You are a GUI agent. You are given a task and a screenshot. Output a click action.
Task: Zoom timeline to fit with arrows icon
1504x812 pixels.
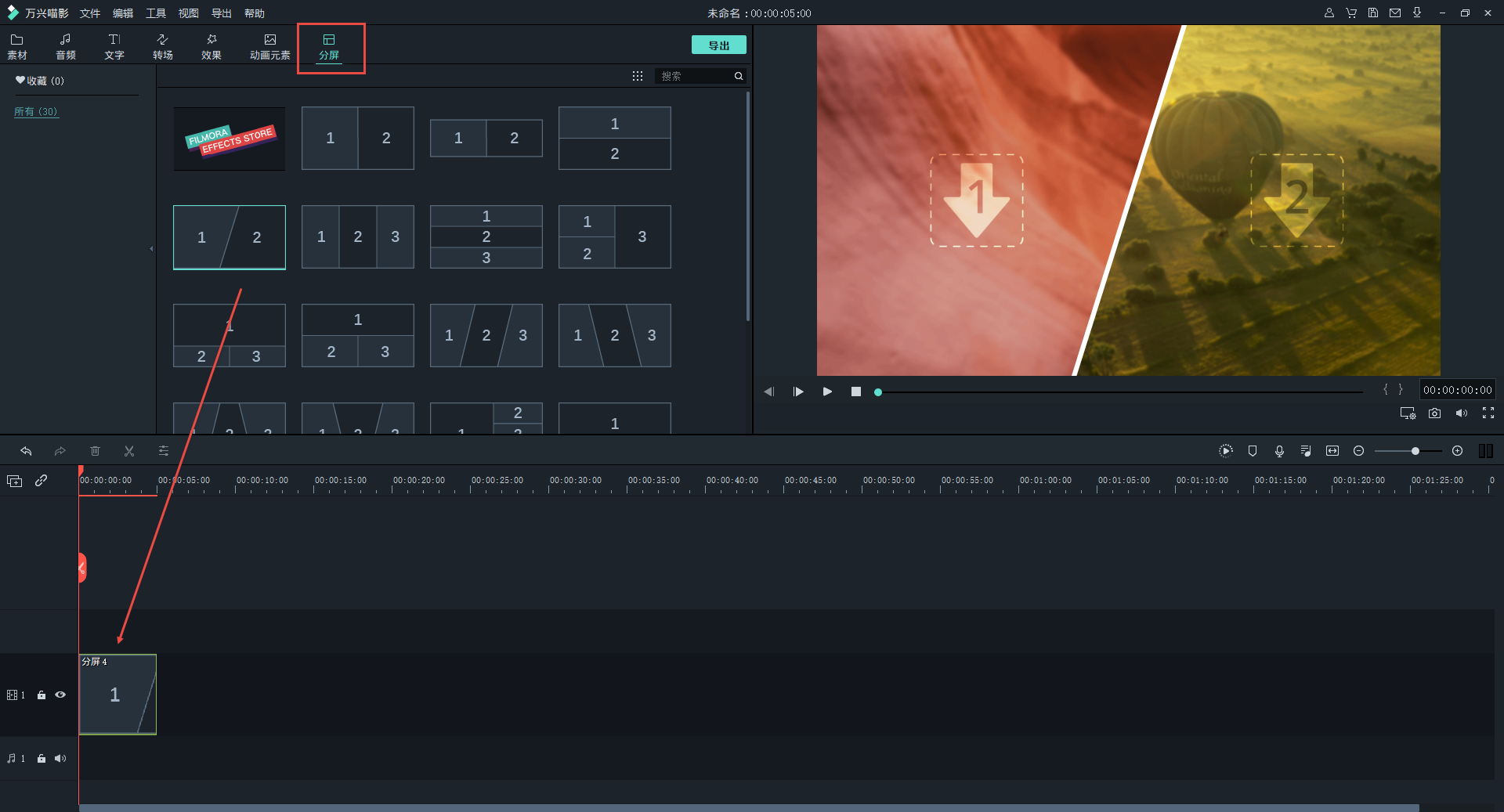pyautogui.click(x=1332, y=451)
